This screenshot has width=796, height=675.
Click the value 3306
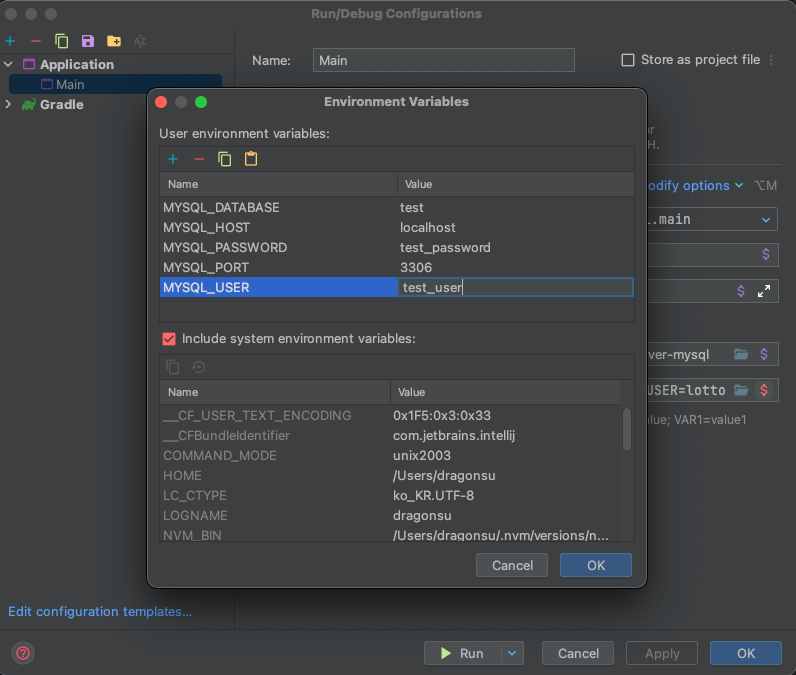point(416,267)
